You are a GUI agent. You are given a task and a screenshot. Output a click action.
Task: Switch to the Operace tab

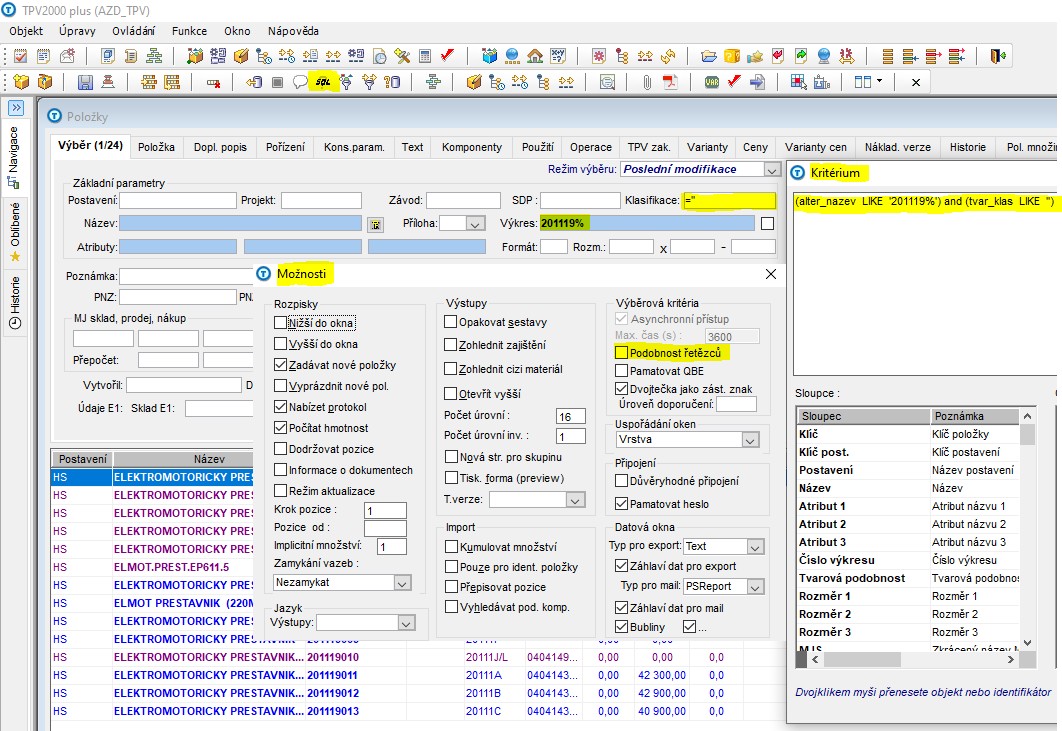[591, 147]
